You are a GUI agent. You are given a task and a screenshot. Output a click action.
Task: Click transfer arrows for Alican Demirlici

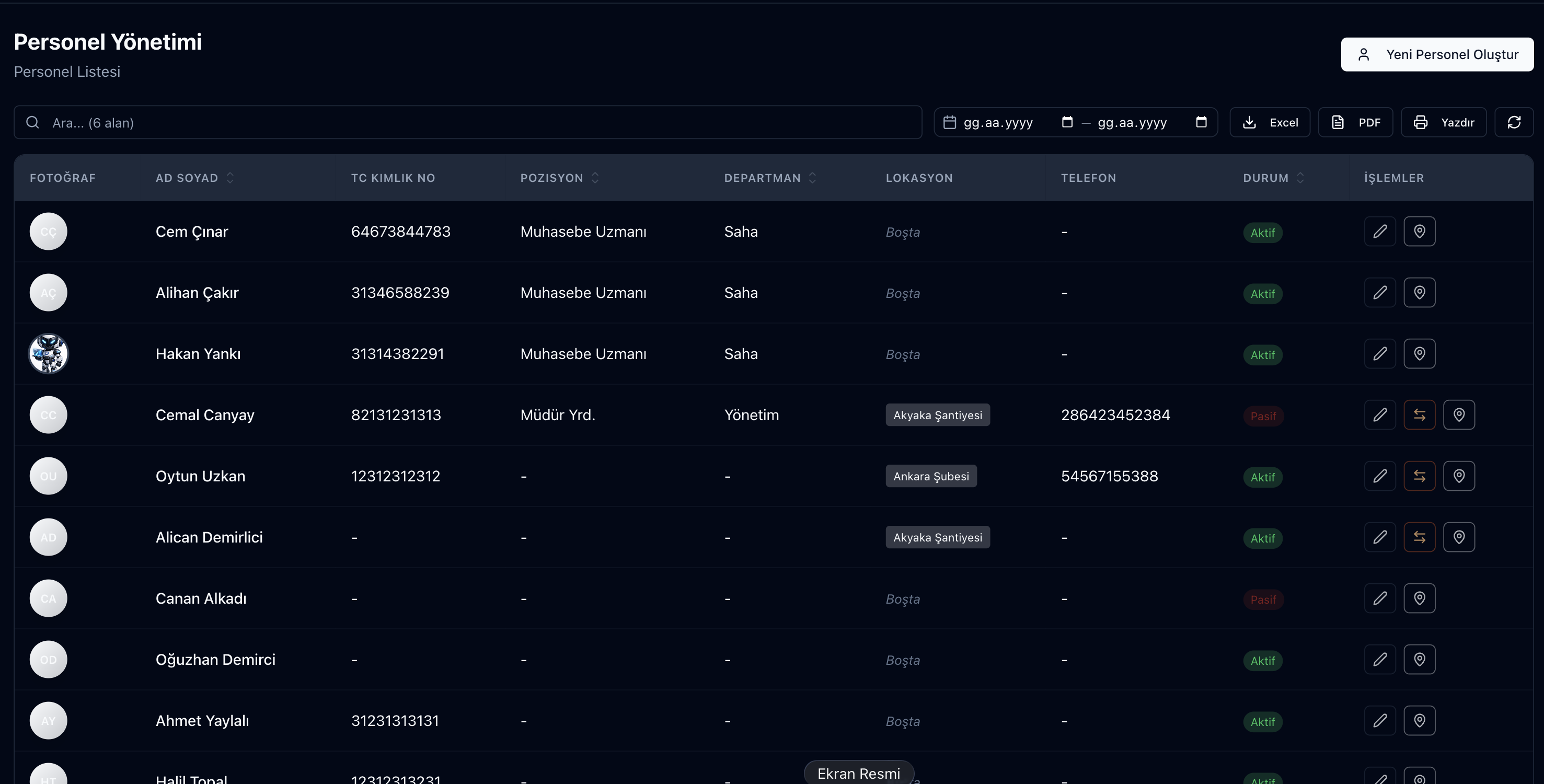pyautogui.click(x=1419, y=537)
